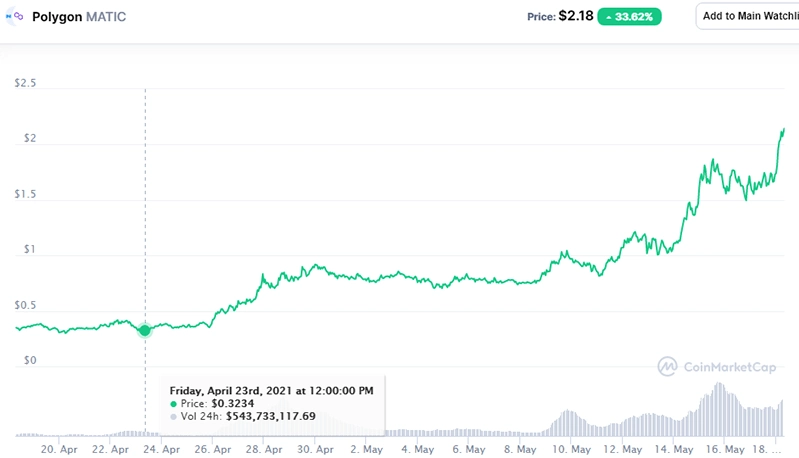Click the $2.18 price value
The width and height of the screenshot is (799, 458).
tap(576, 16)
